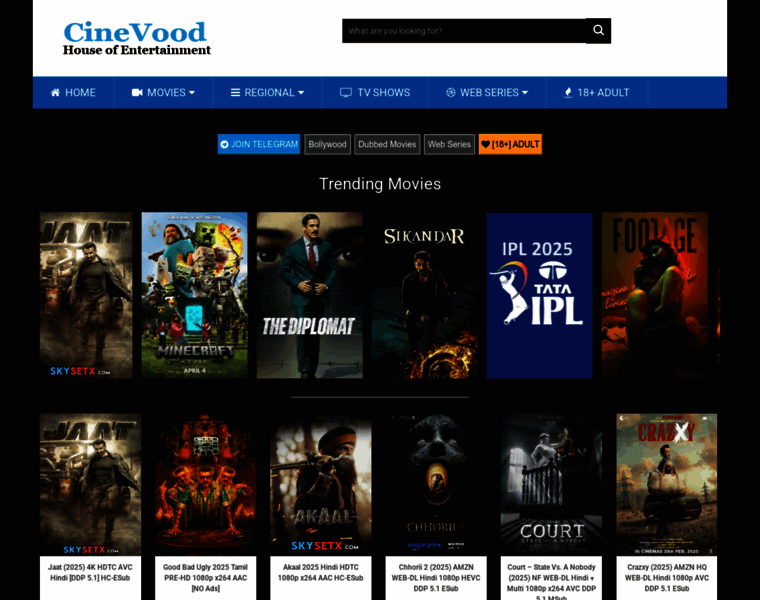Open the Good Bad Ugly listing poster
This screenshot has width=760, height=600.
(x=206, y=485)
